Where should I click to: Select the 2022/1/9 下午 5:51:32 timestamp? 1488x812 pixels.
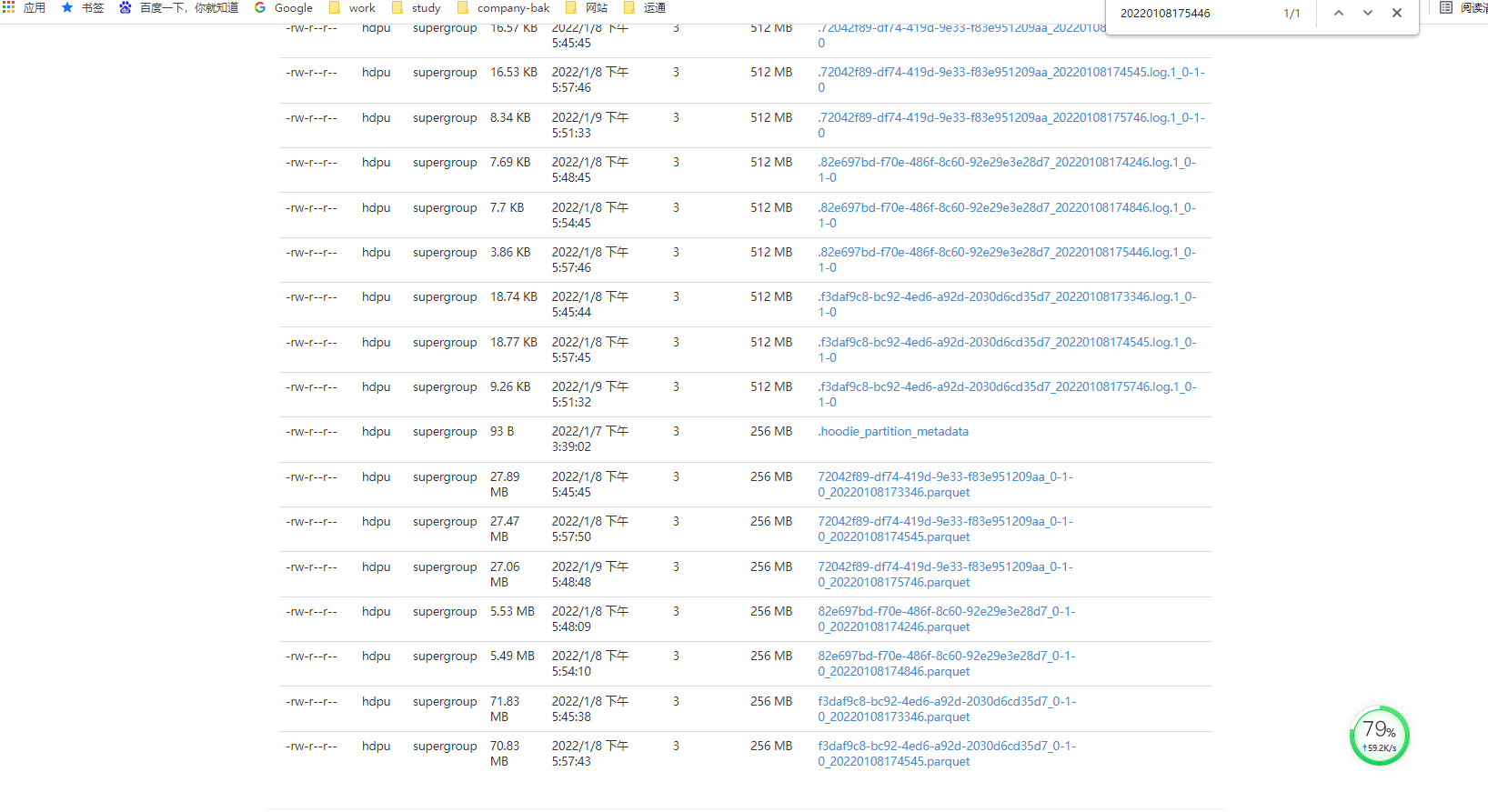pos(590,395)
